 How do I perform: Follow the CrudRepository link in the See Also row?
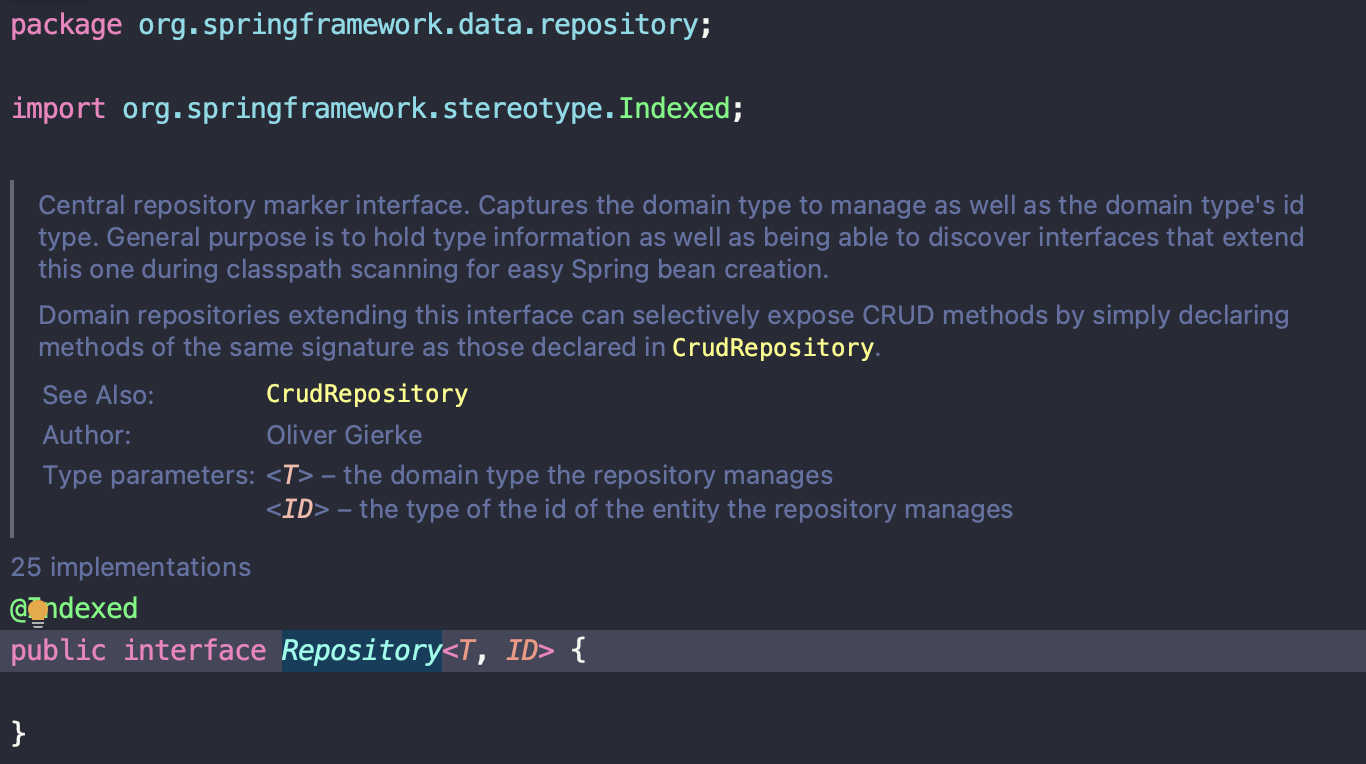(x=367, y=394)
